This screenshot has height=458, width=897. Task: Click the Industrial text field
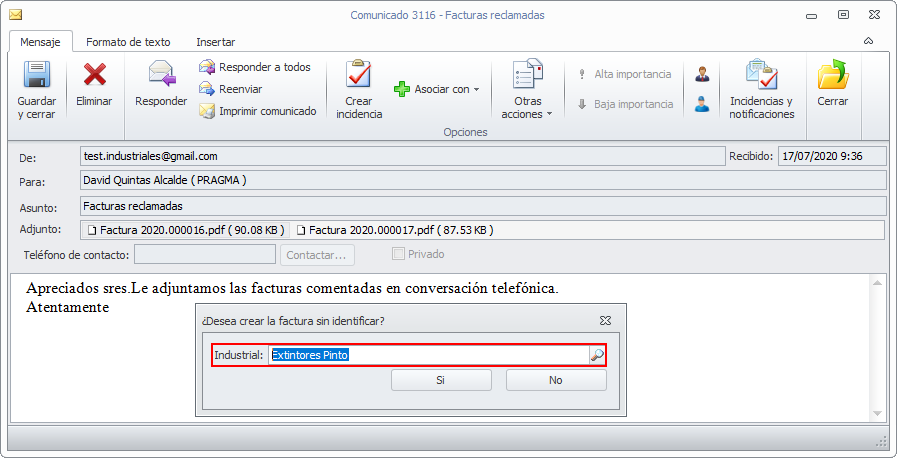tap(428, 355)
